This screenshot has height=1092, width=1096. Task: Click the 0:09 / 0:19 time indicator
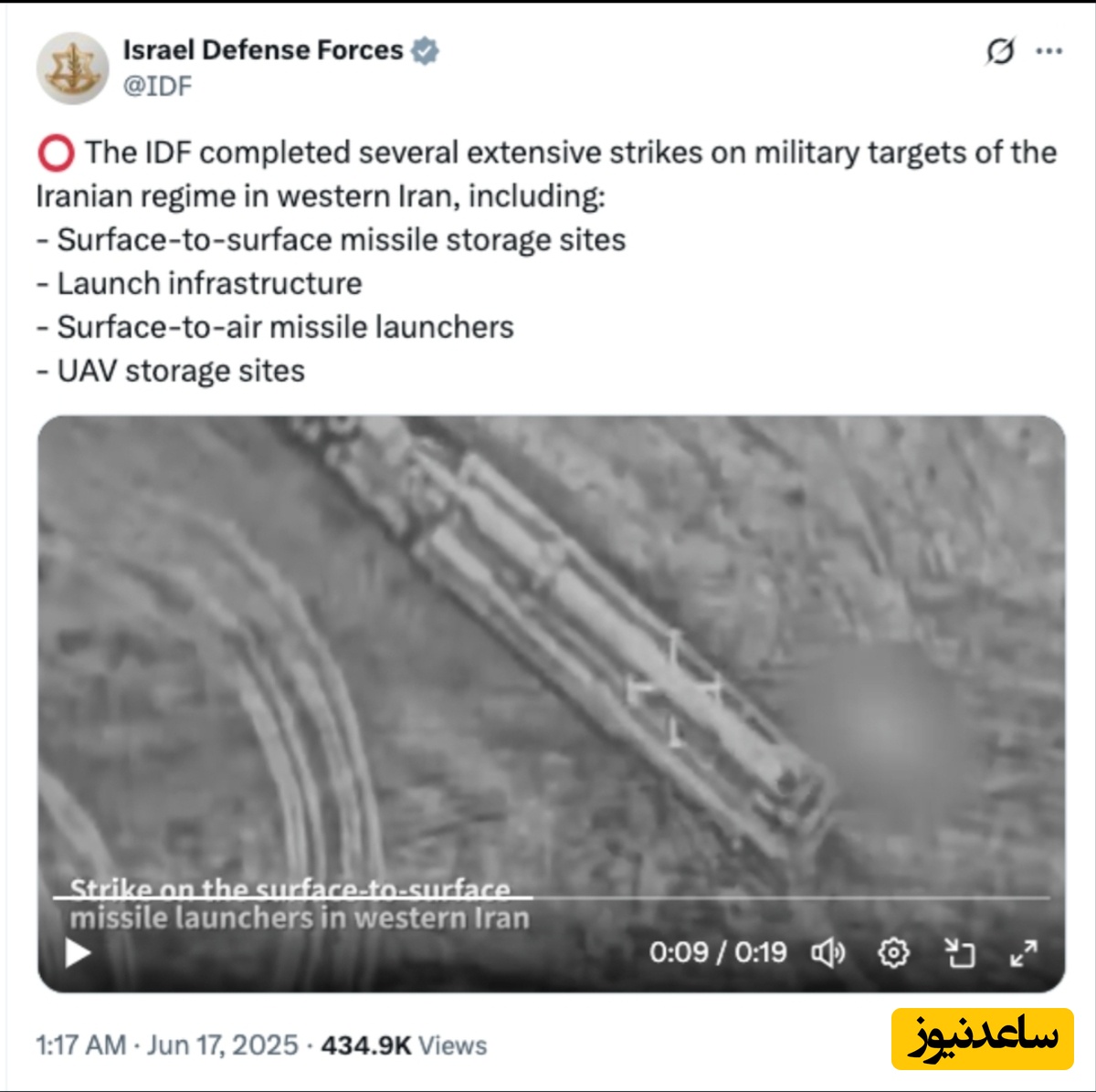718,952
